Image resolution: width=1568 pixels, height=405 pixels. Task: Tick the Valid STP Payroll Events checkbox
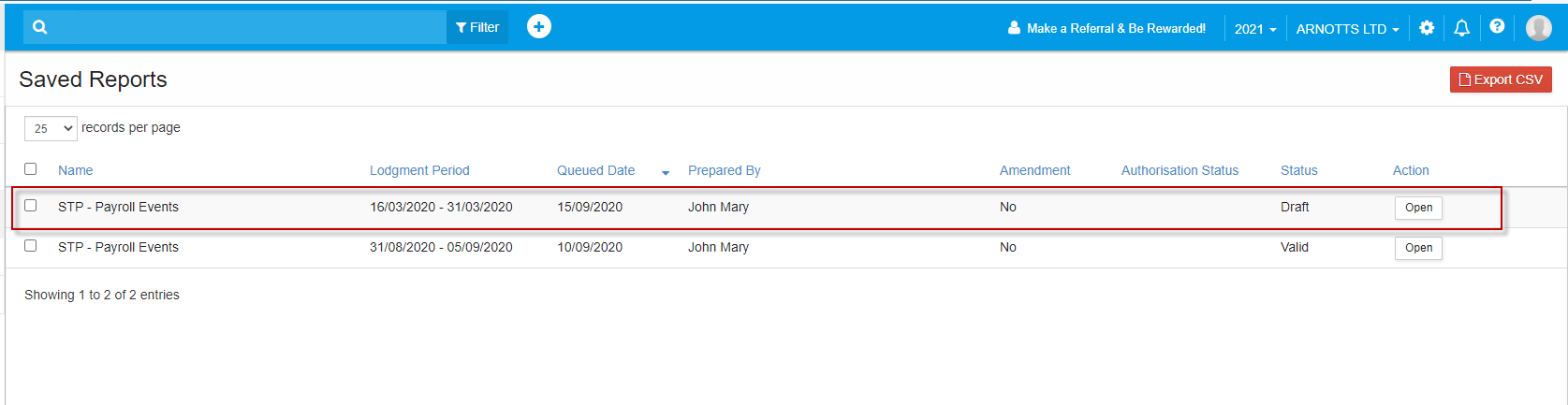pyautogui.click(x=31, y=246)
